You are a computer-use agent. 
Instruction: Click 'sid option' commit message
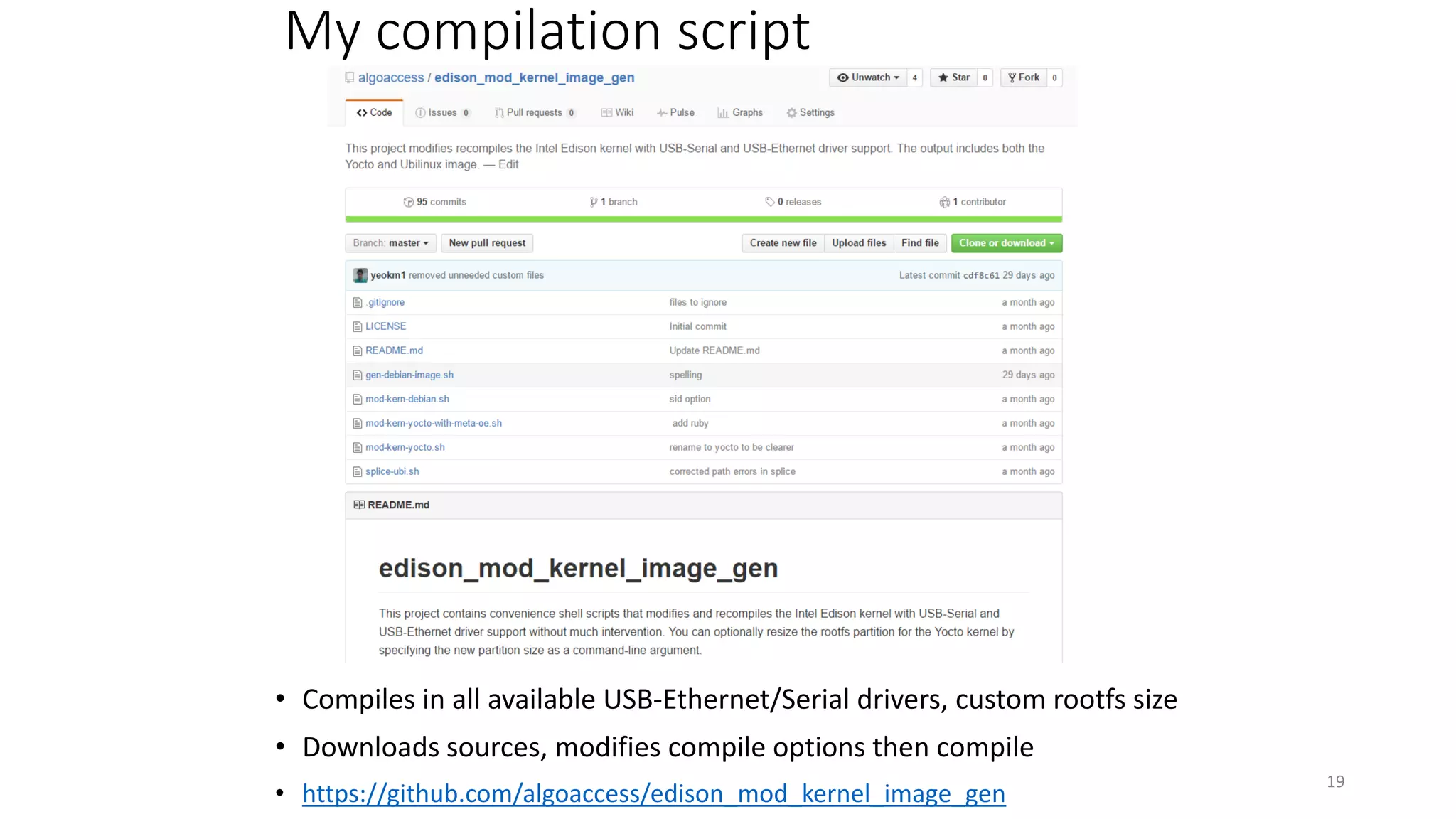[690, 400]
